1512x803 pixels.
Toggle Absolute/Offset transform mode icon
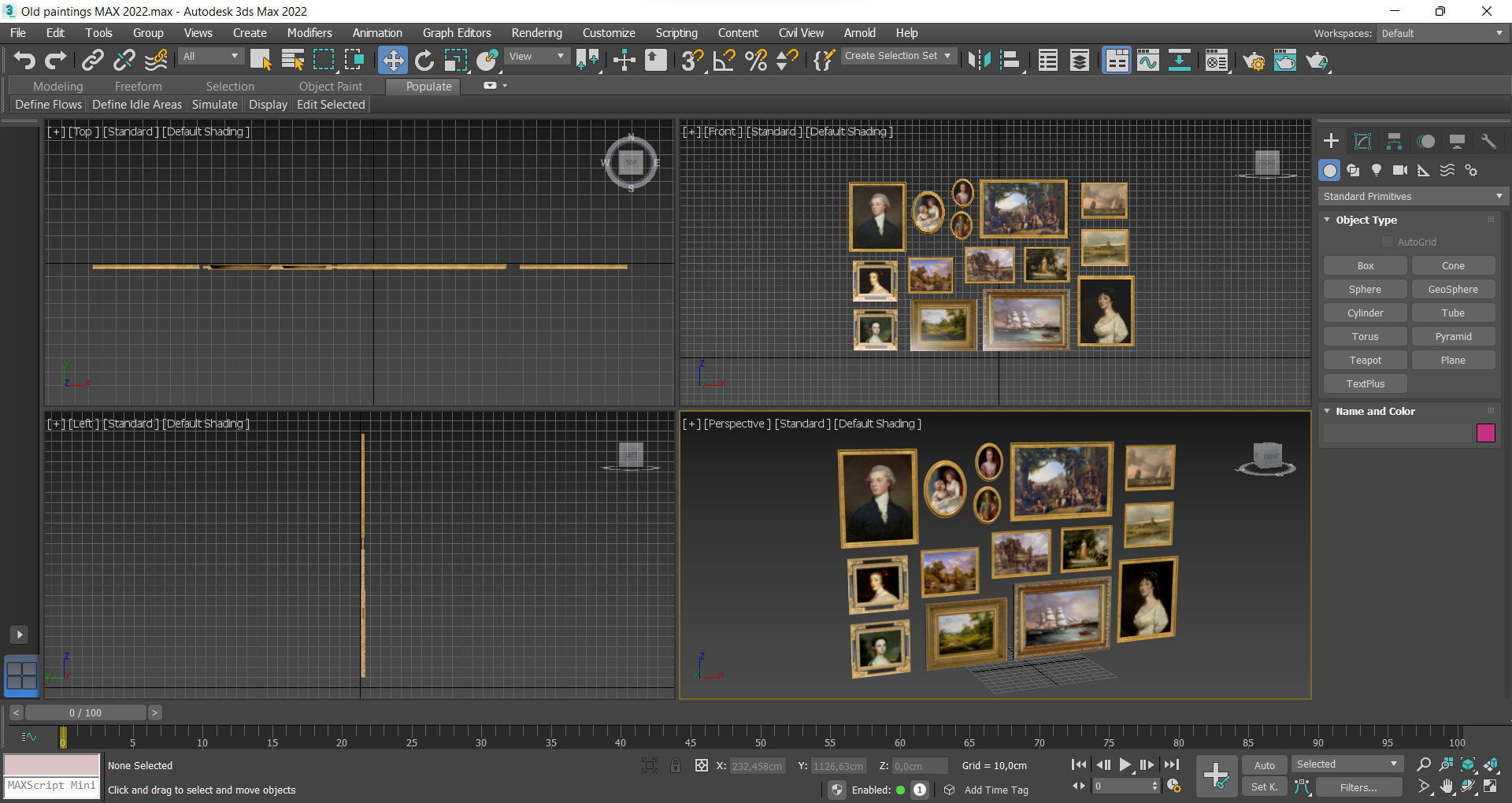pyautogui.click(x=701, y=765)
